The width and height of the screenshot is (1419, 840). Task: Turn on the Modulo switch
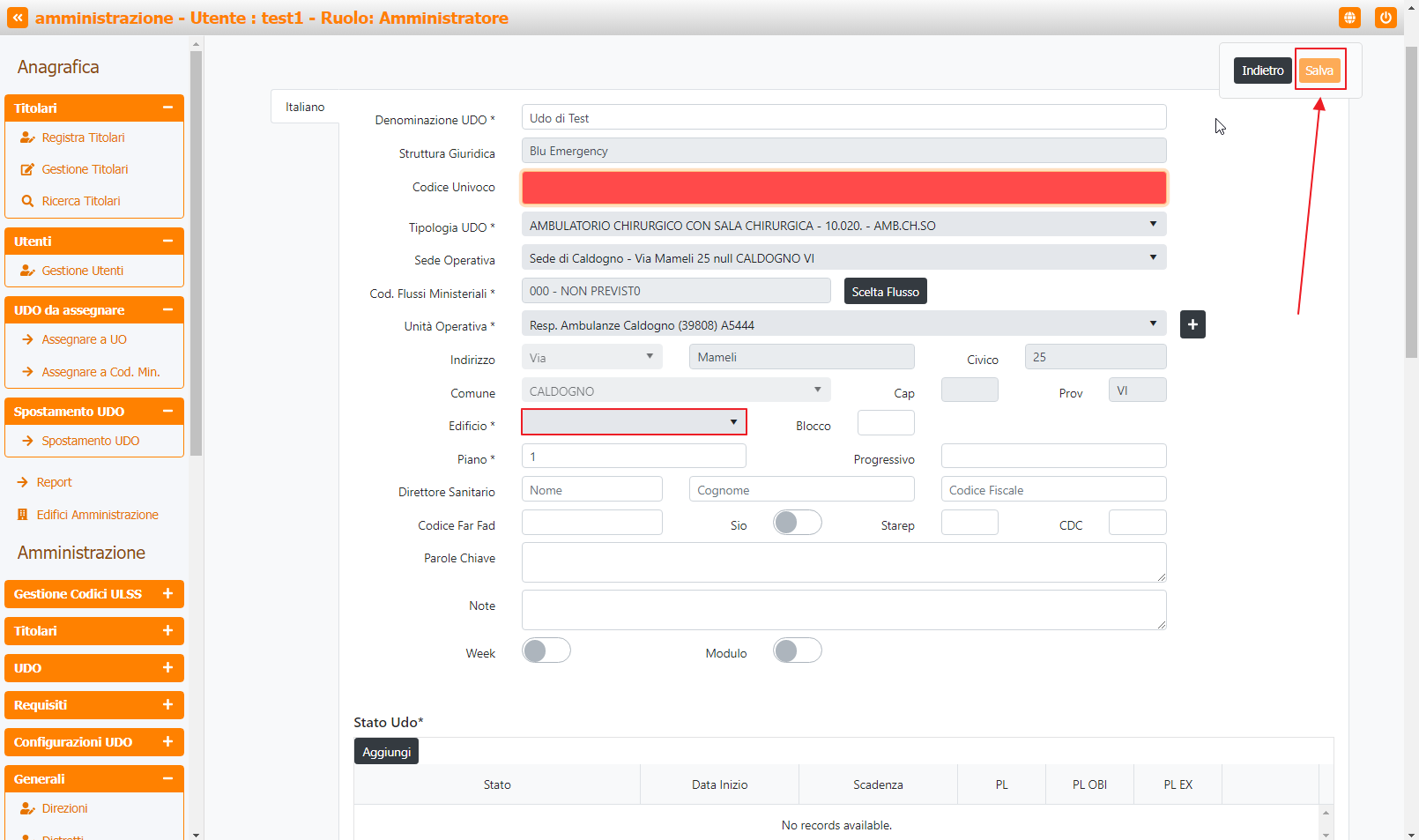click(797, 650)
